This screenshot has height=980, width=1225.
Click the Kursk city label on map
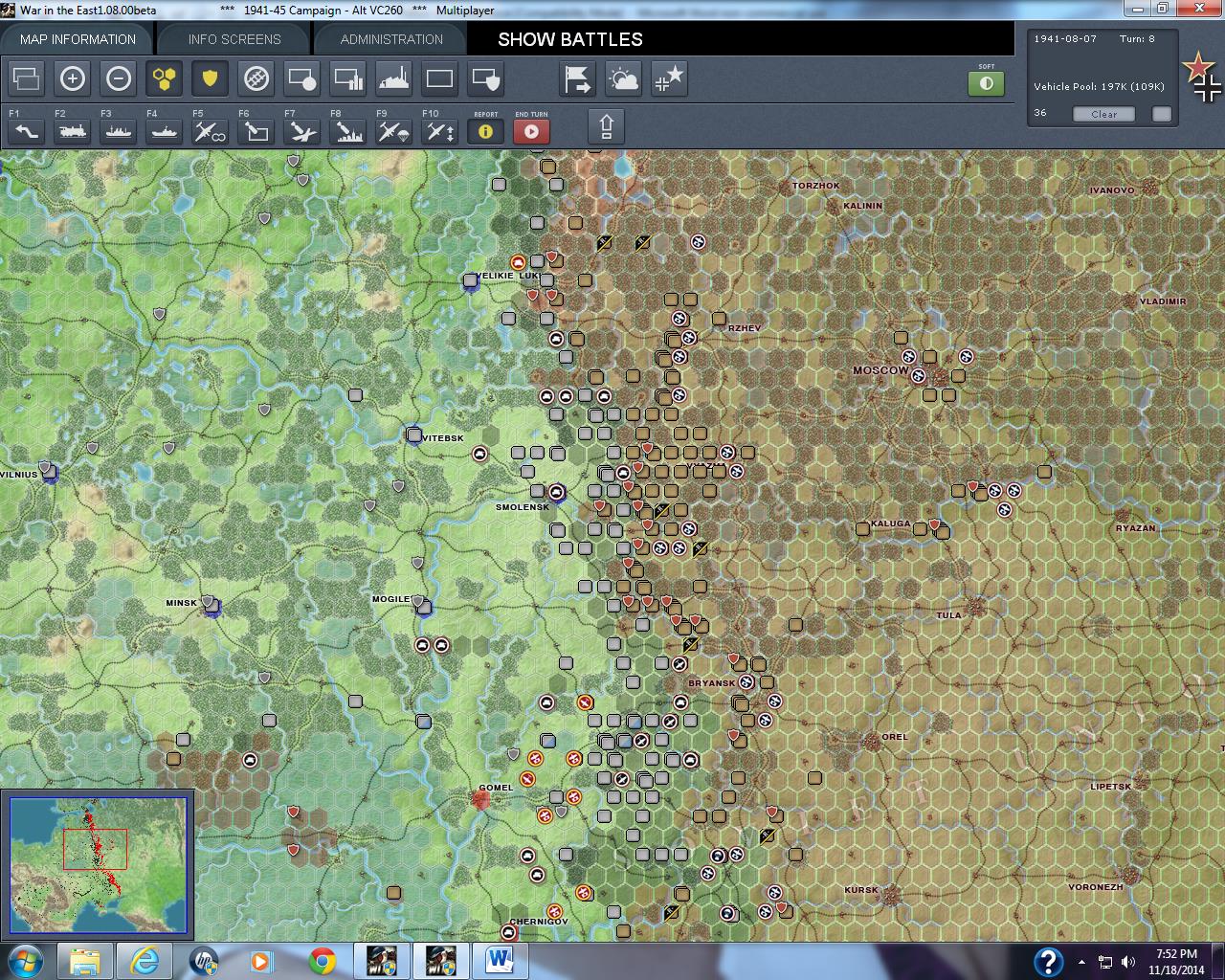coord(861,890)
